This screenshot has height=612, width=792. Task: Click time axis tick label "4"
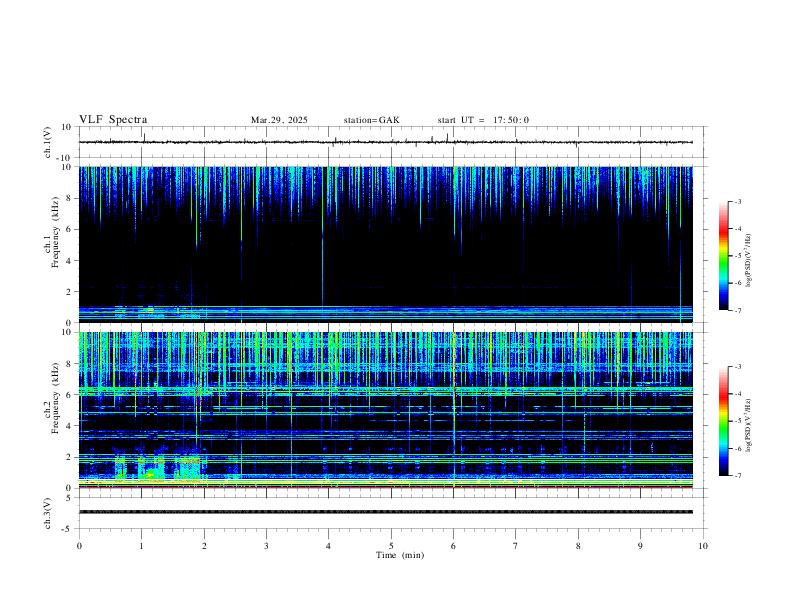click(329, 546)
